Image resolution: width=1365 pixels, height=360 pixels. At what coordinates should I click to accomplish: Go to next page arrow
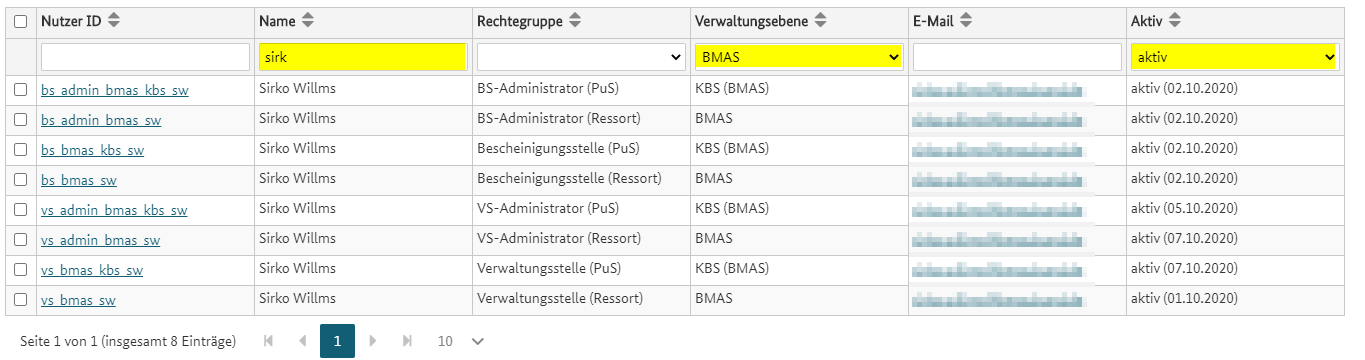coord(373,341)
